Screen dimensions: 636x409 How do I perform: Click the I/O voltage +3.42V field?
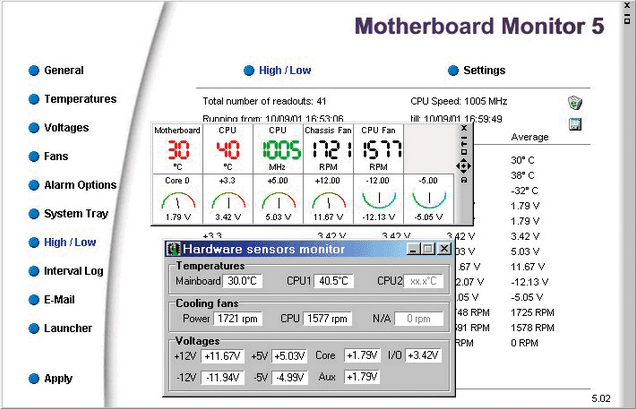(x=423, y=355)
